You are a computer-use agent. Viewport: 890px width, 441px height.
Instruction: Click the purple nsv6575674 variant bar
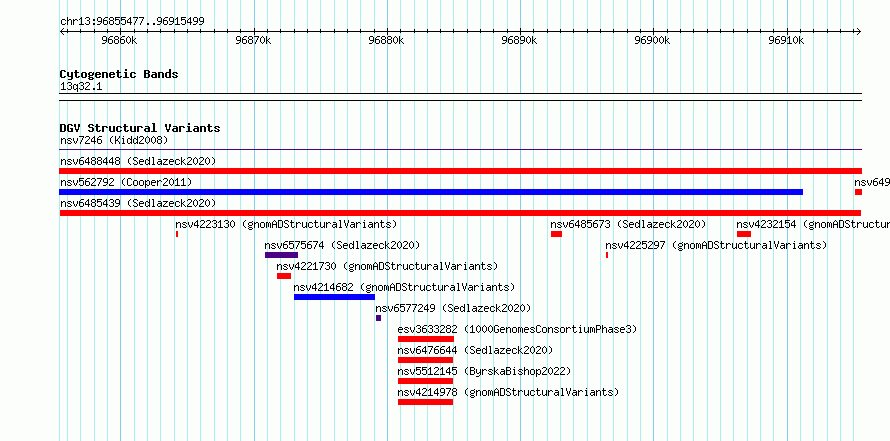click(x=281, y=255)
